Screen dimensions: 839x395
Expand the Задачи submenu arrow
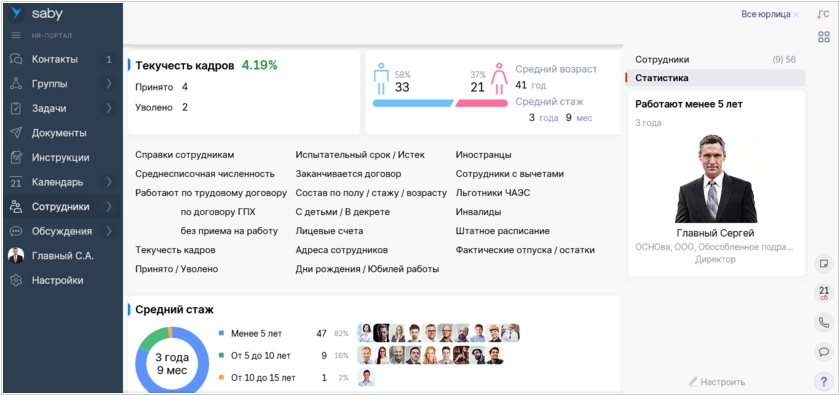click(x=109, y=109)
